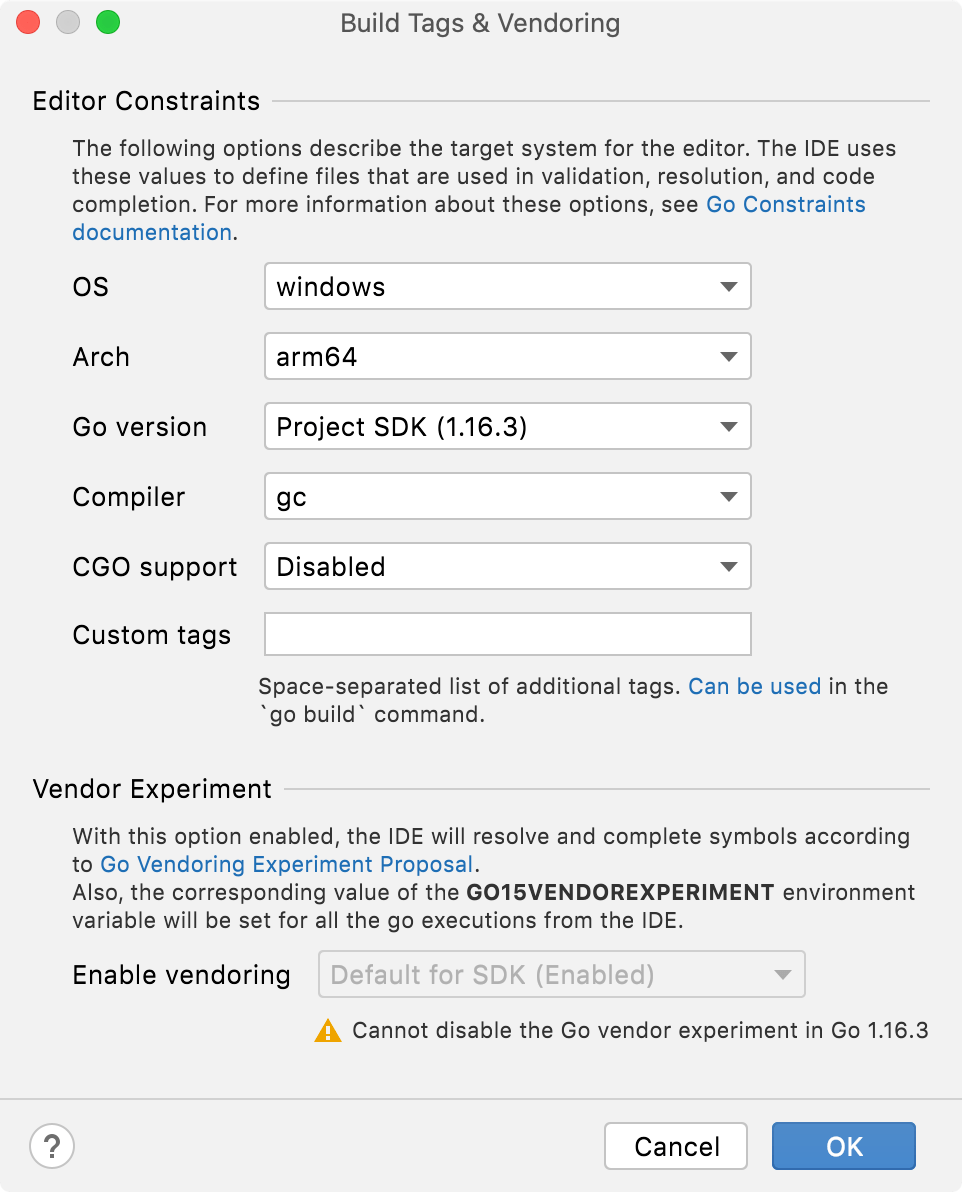Click the yellow warning triangle icon
The width and height of the screenshot is (962, 1192).
[326, 1032]
